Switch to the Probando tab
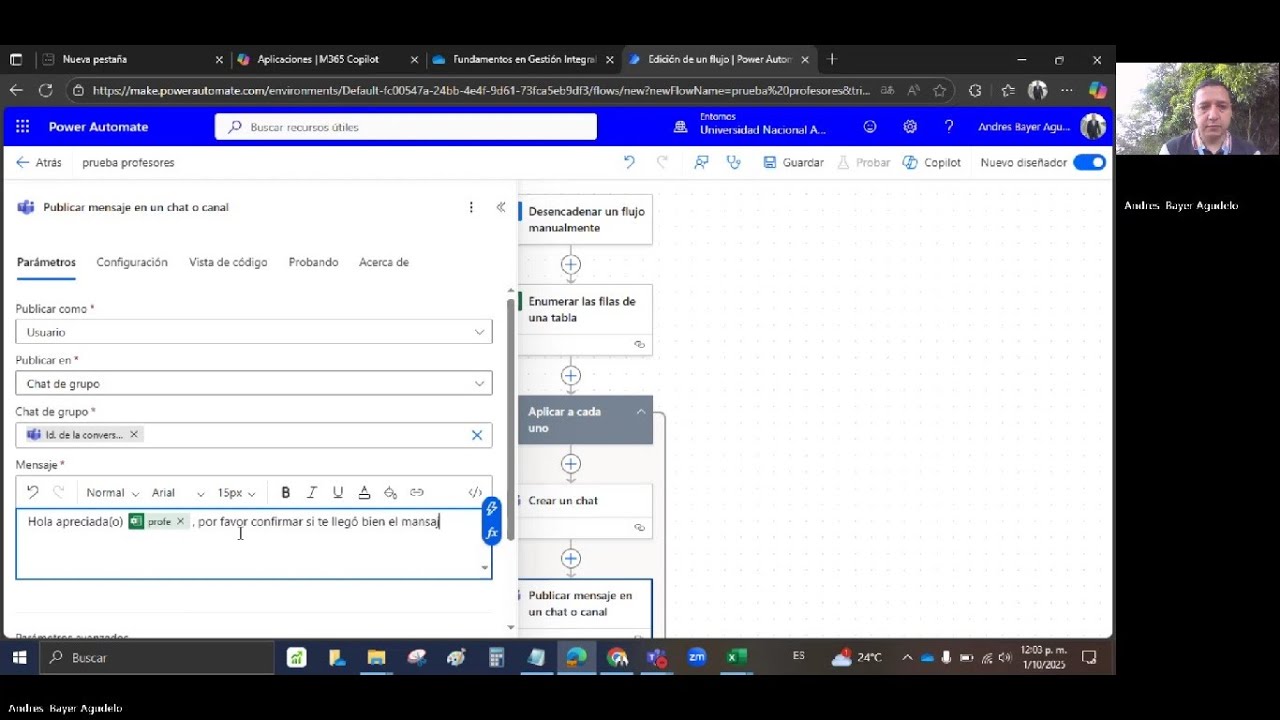Screen dimensions: 1280x720 [x=313, y=262]
